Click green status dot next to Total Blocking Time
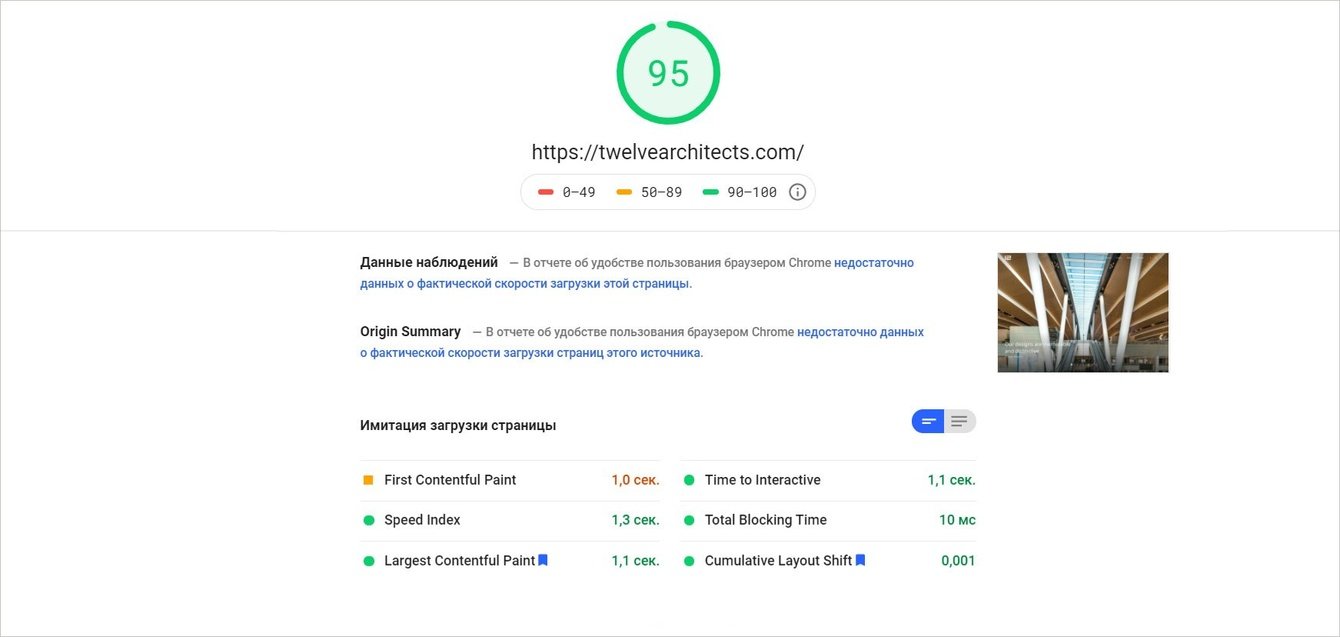This screenshot has width=1340, height=637. click(689, 520)
